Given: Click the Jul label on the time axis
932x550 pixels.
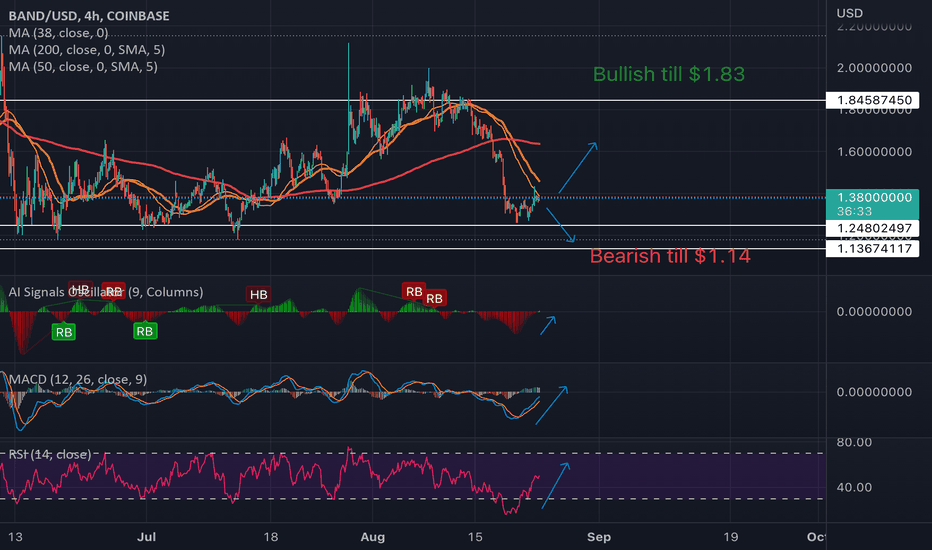Looking at the screenshot, I should pyautogui.click(x=146, y=537).
